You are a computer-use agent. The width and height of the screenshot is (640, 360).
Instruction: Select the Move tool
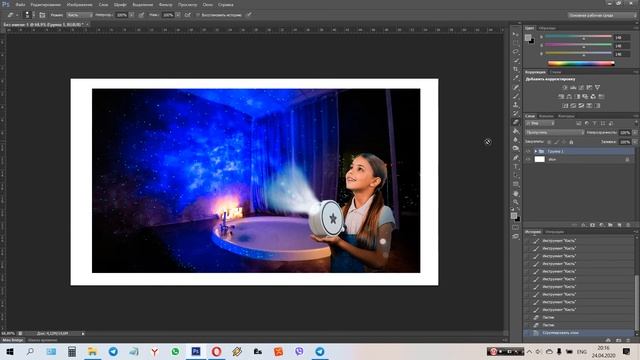pyautogui.click(x=516, y=34)
